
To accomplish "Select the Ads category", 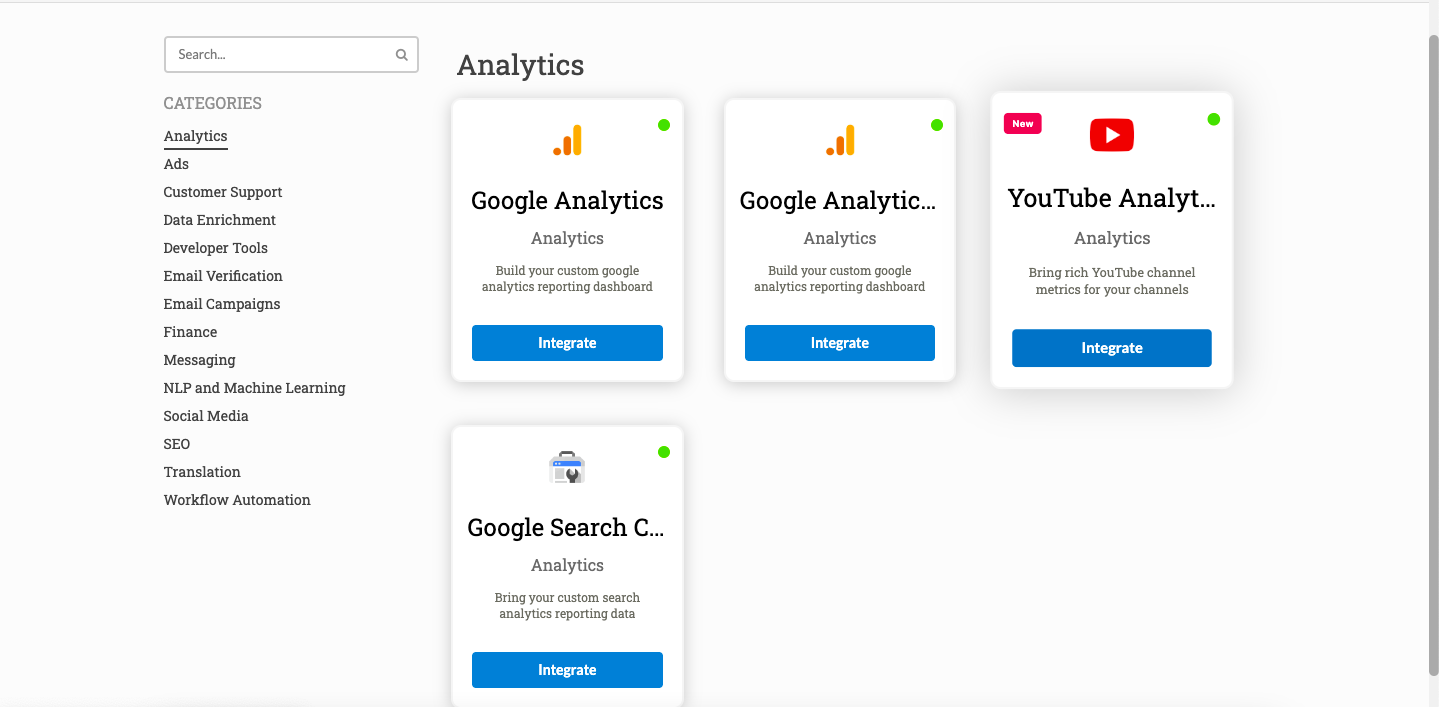I will tap(176, 164).
